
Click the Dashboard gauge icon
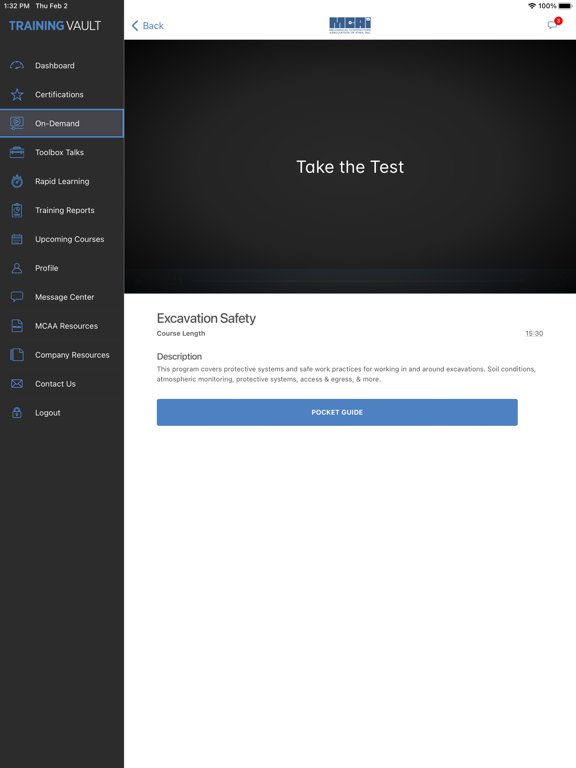click(x=17, y=66)
